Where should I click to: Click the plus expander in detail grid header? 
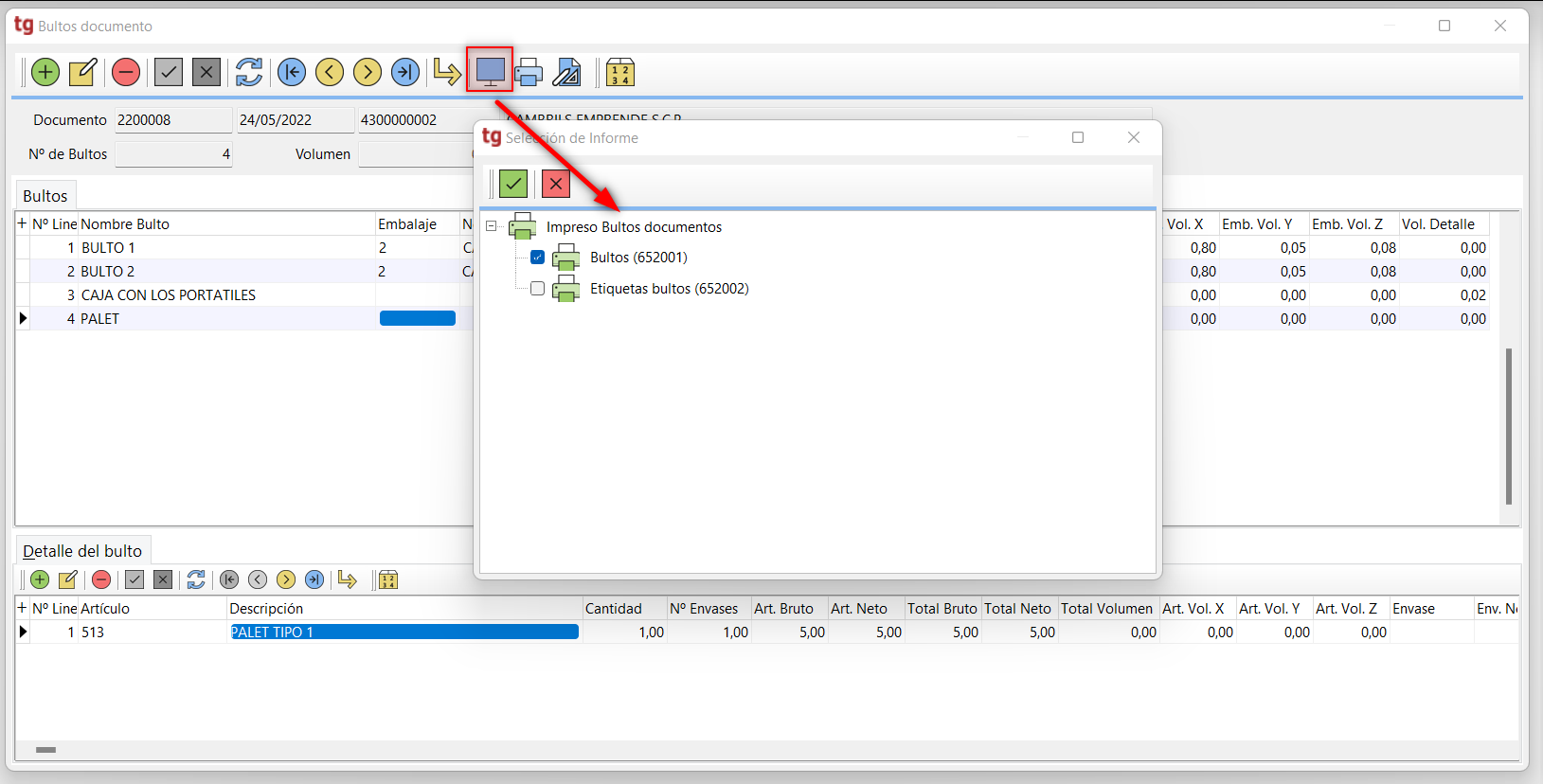22,608
